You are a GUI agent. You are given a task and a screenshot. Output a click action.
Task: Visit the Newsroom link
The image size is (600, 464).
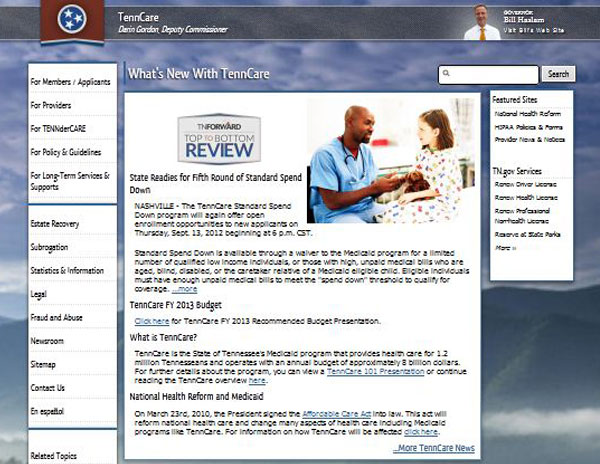tap(47, 341)
